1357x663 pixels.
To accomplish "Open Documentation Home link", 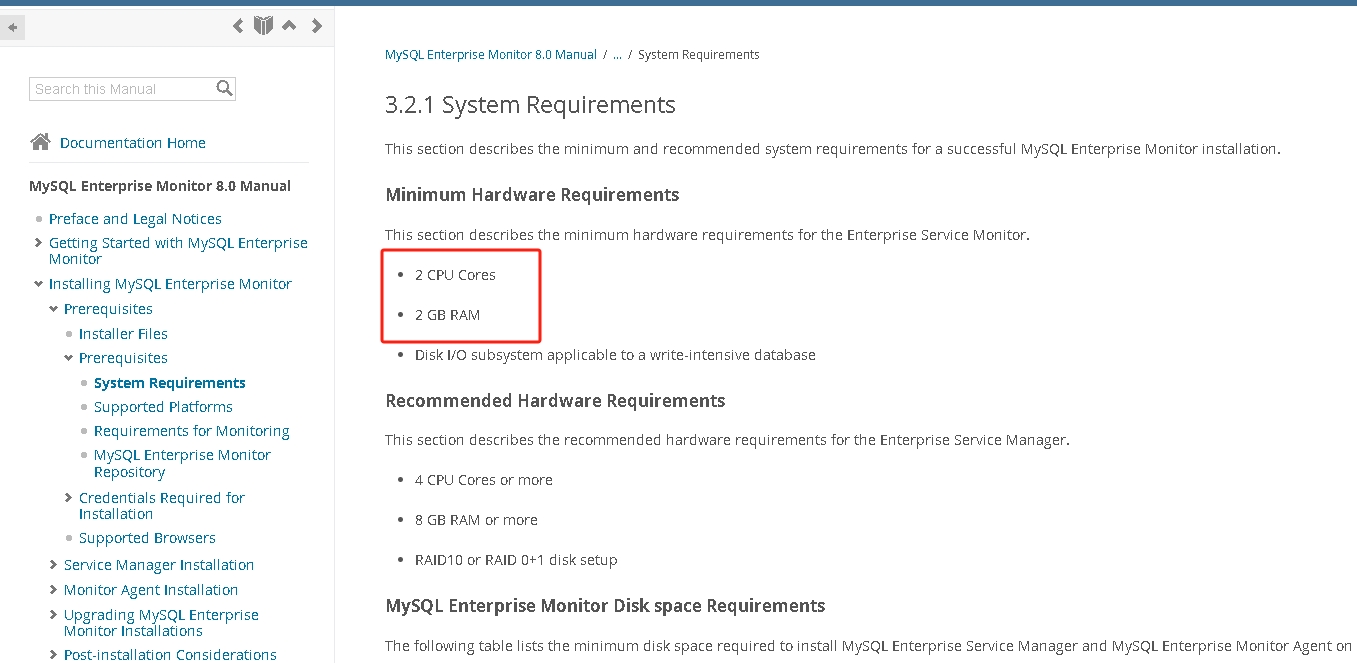I will 133,143.
